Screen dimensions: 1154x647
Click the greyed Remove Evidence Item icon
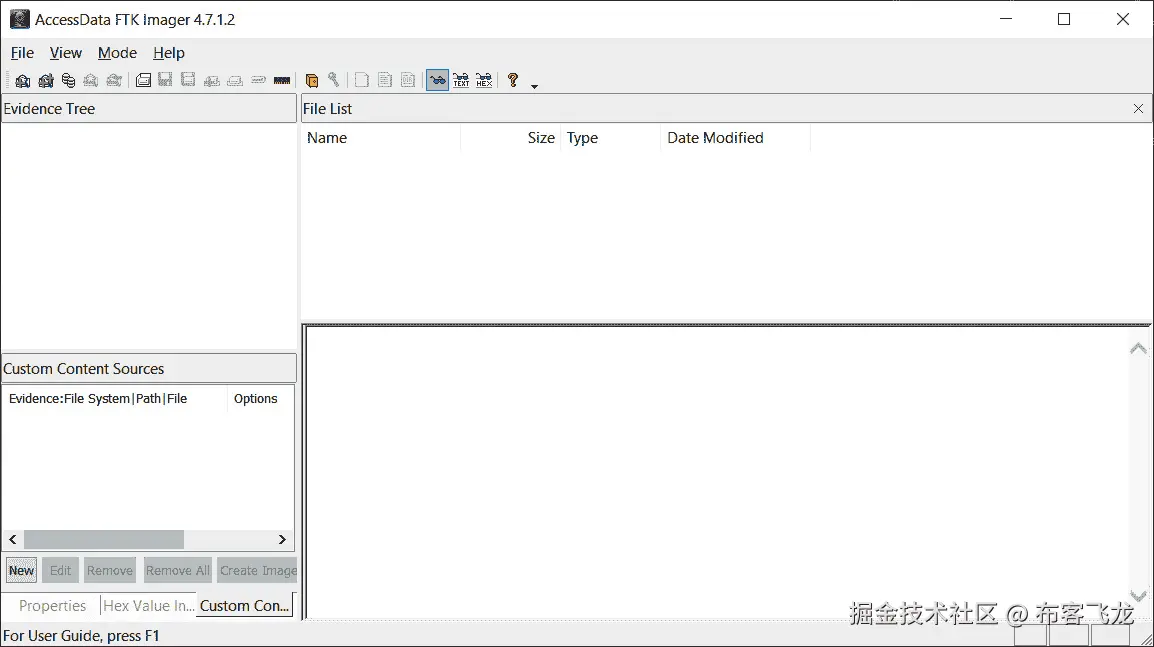click(91, 80)
